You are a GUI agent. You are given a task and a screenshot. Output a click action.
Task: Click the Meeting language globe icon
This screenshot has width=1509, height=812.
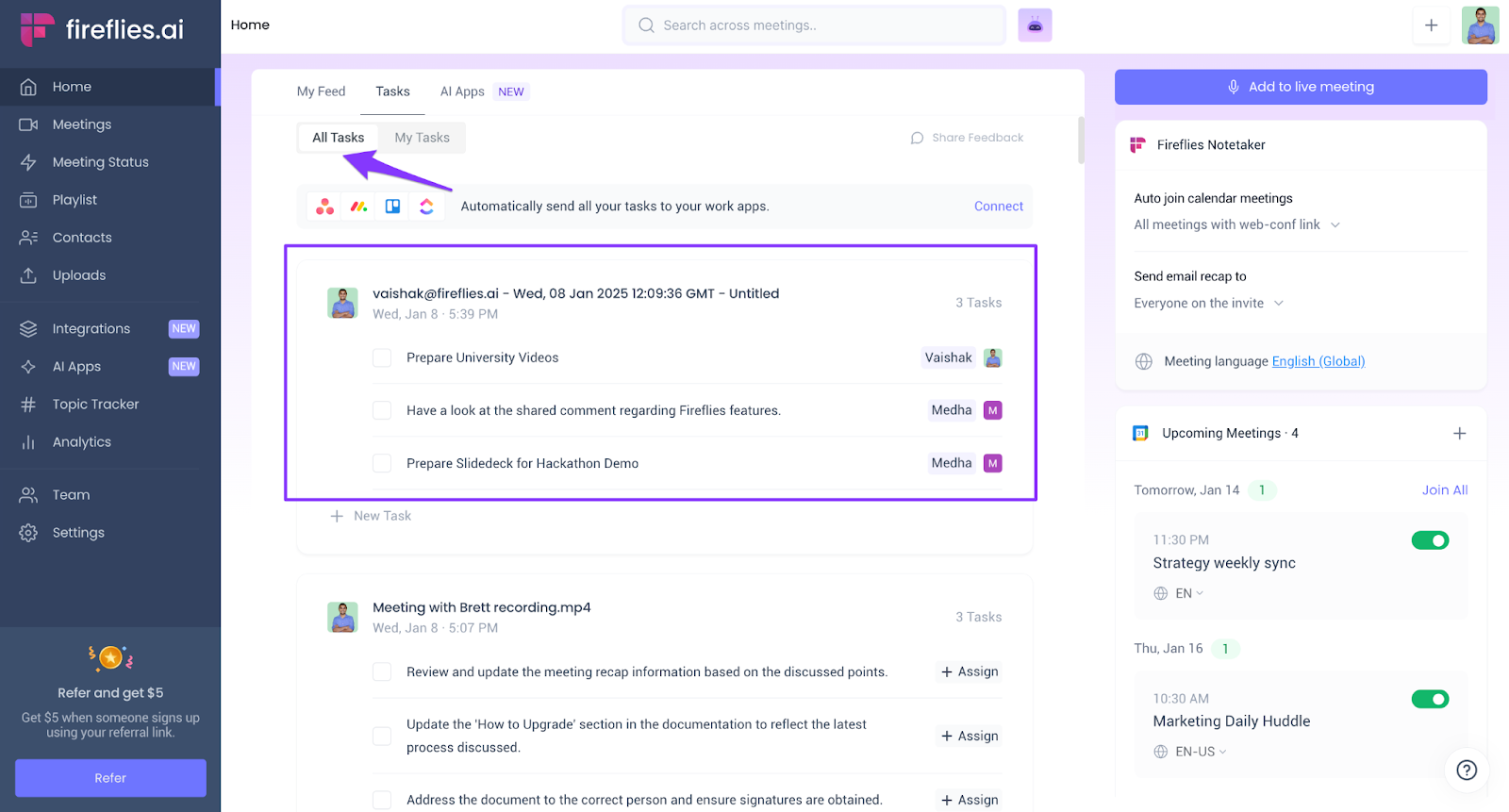1143,361
